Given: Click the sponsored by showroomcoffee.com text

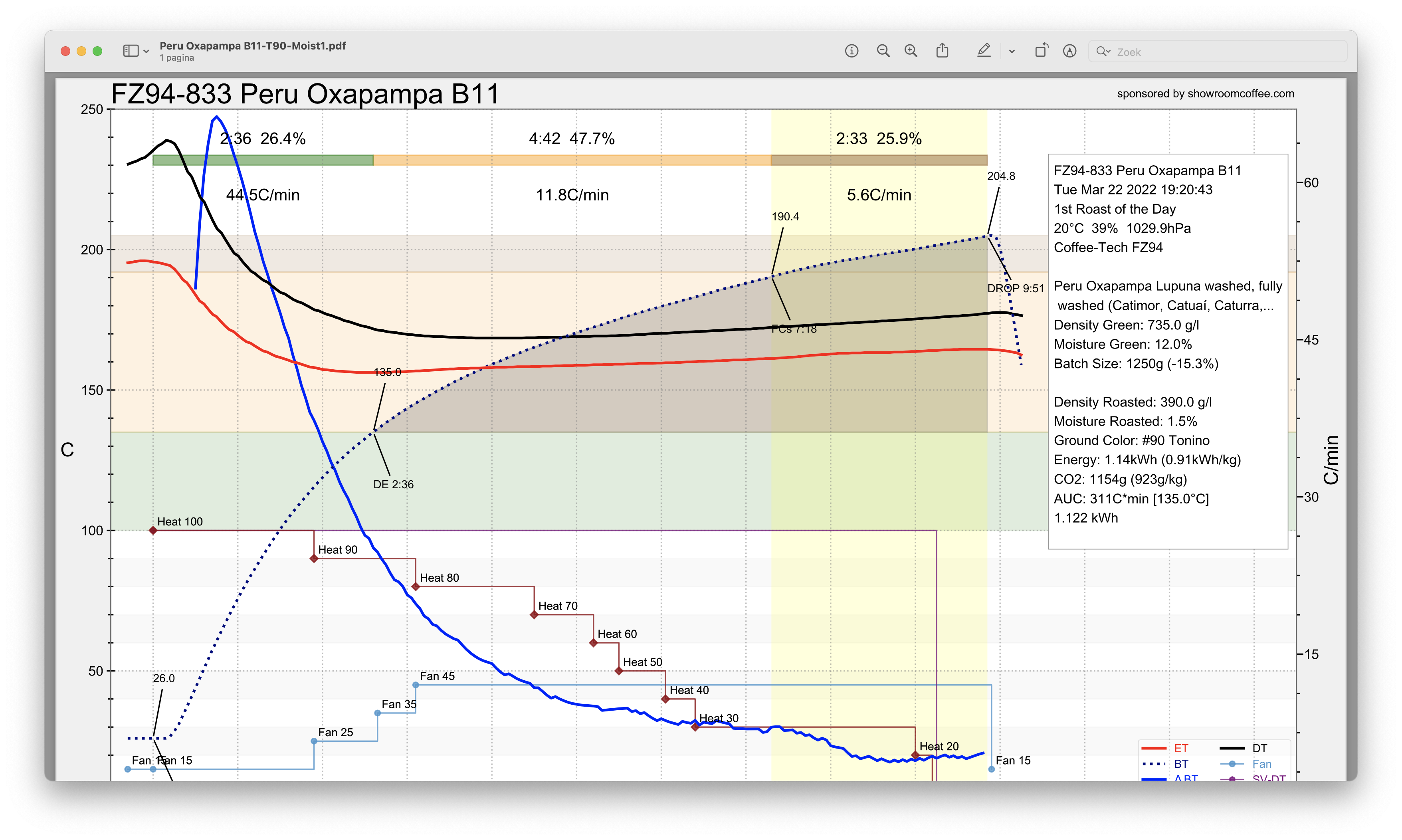Looking at the screenshot, I should (1205, 93).
